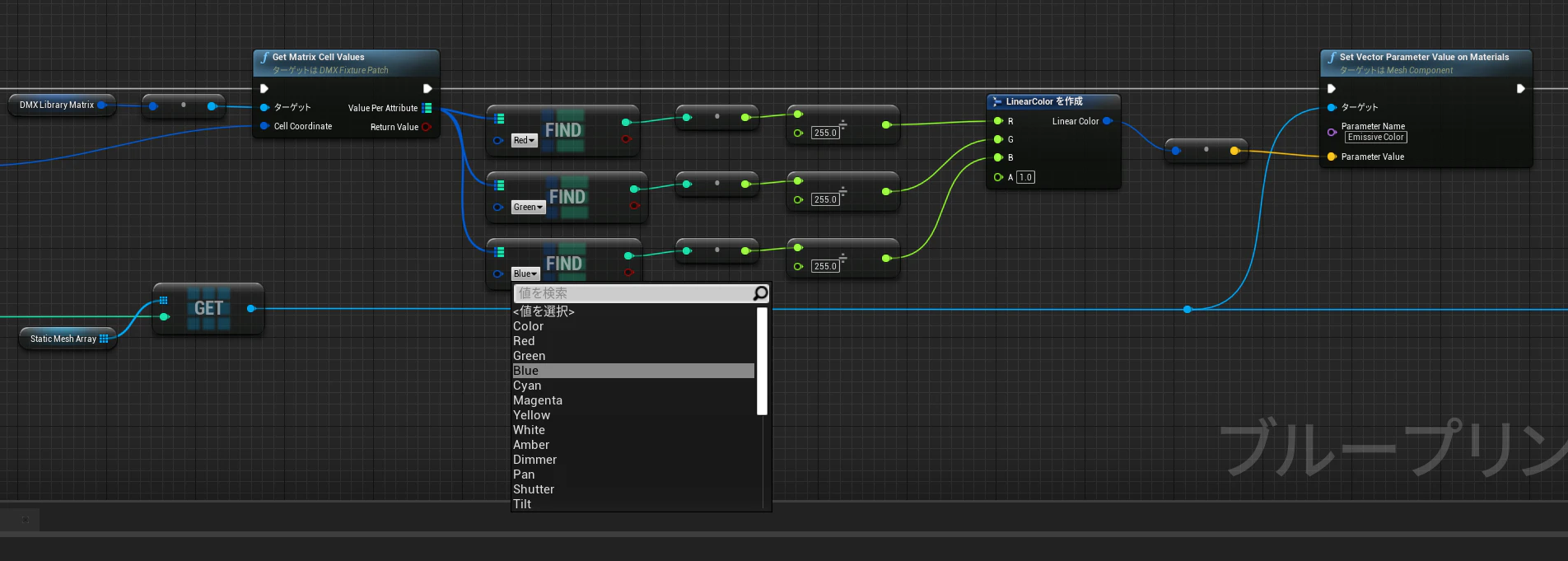Click the execution input pin on Set Vector Parameter Value
The width and height of the screenshot is (1568, 561).
[1332, 89]
